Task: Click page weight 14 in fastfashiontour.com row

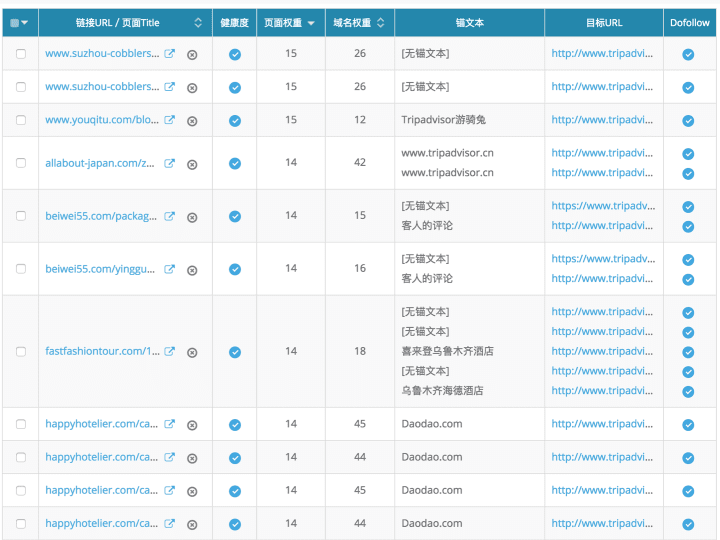Action: pos(291,351)
